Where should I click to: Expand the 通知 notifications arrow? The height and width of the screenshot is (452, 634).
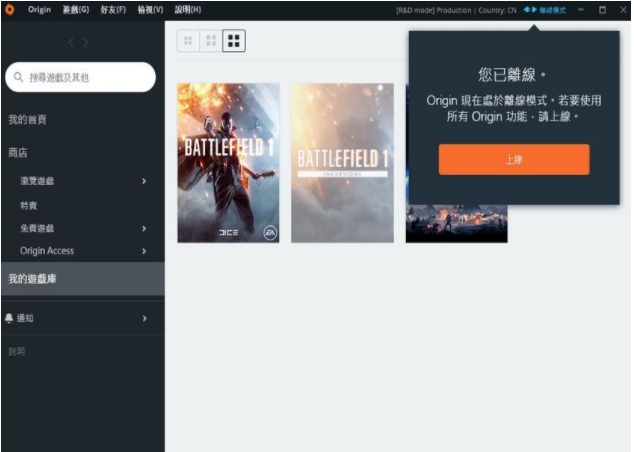[x=144, y=319]
